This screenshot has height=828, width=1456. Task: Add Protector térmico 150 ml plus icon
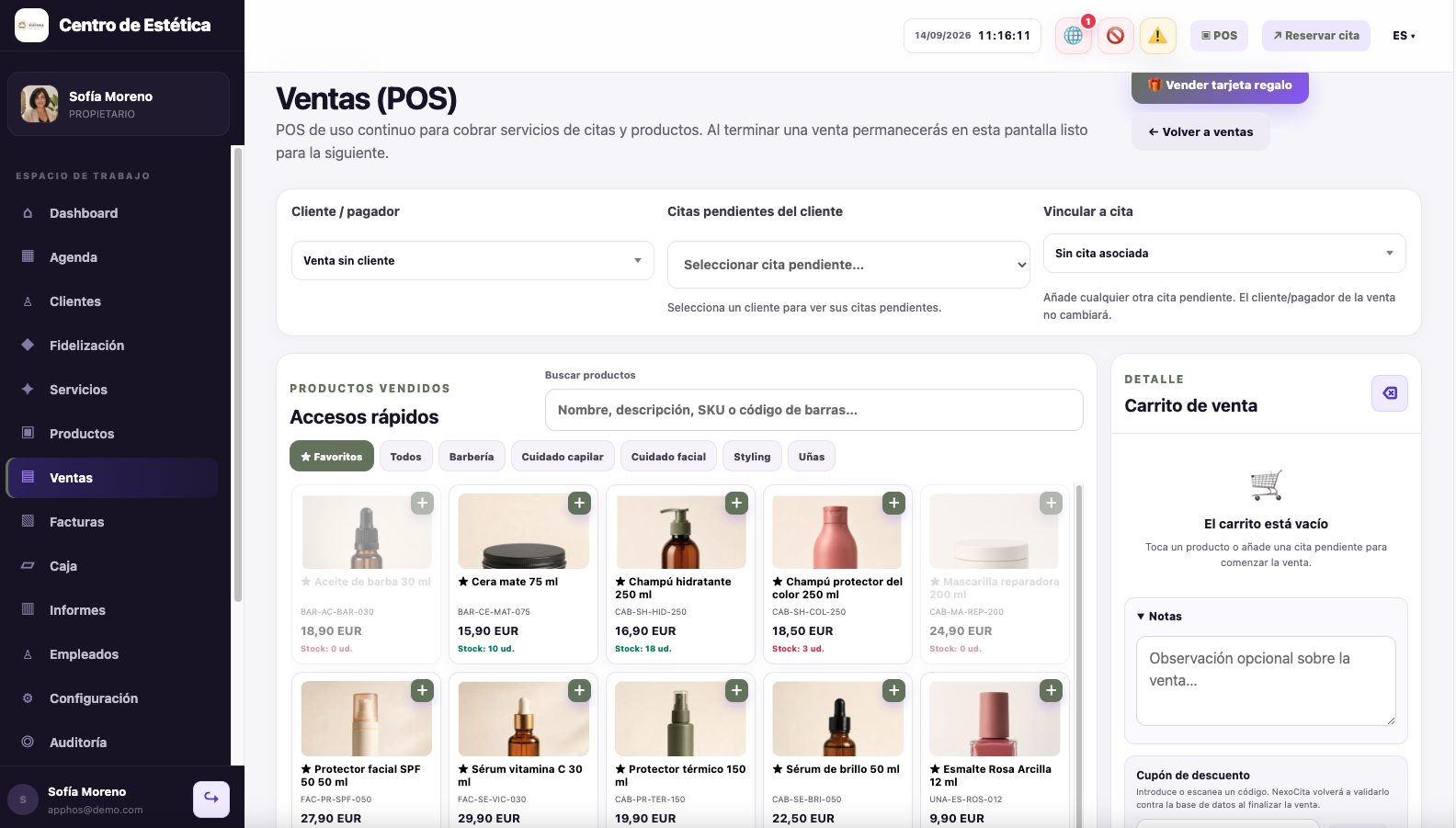click(x=736, y=690)
